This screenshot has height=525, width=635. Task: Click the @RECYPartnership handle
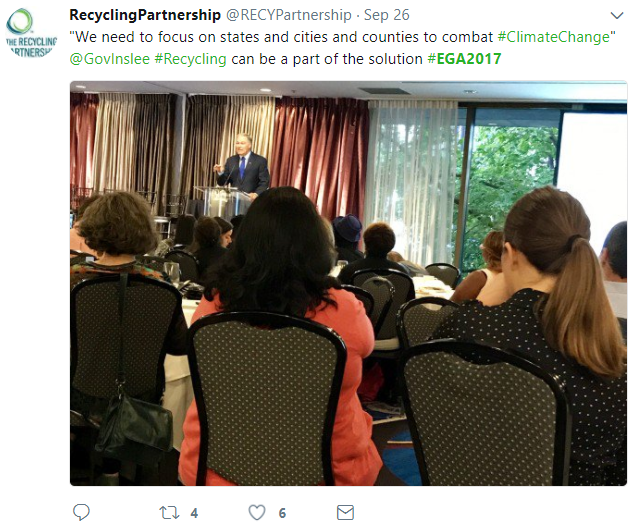(288, 15)
